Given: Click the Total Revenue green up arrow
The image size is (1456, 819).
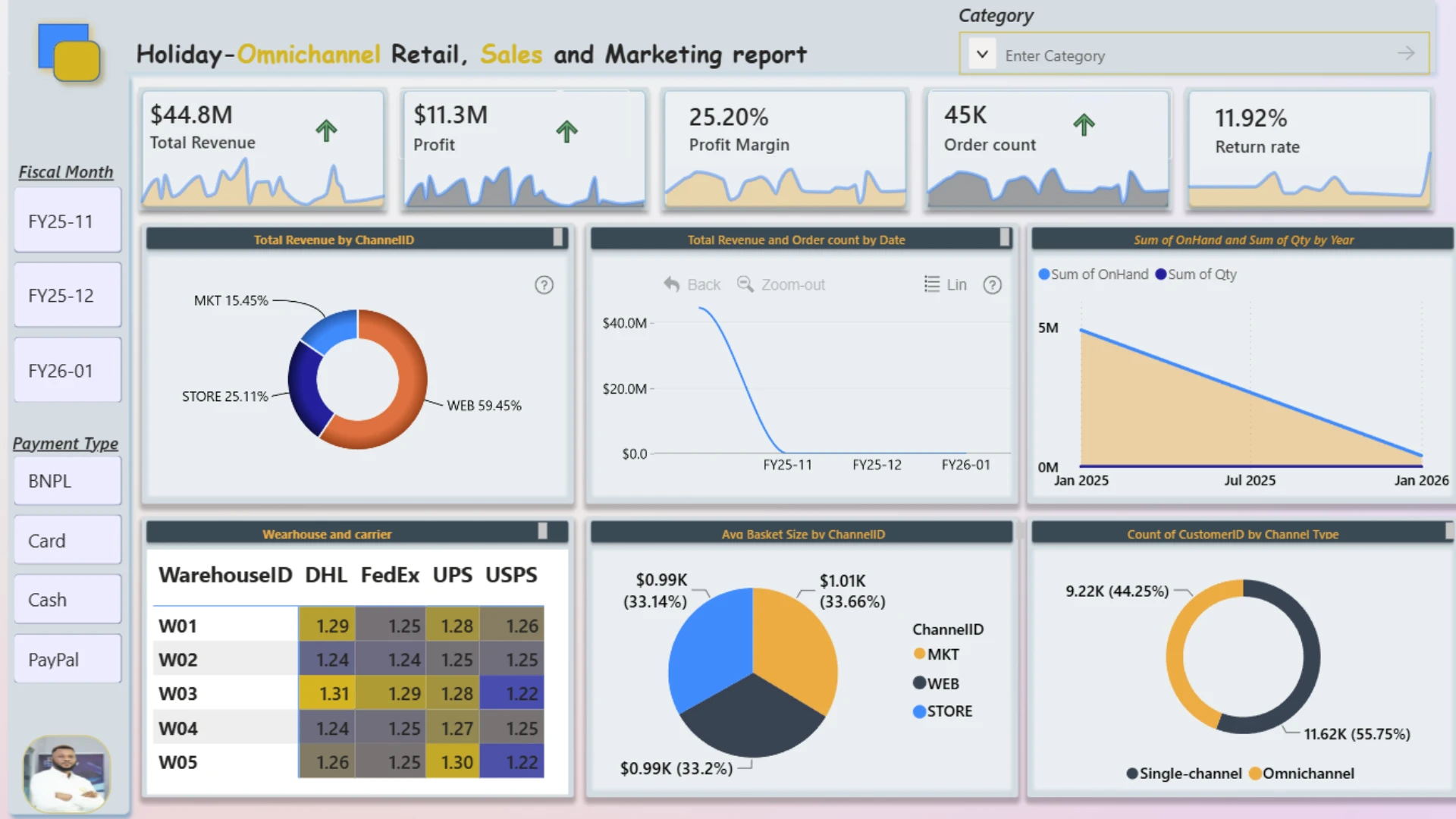Looking at the screenshot, I should [x=326, y=130].
